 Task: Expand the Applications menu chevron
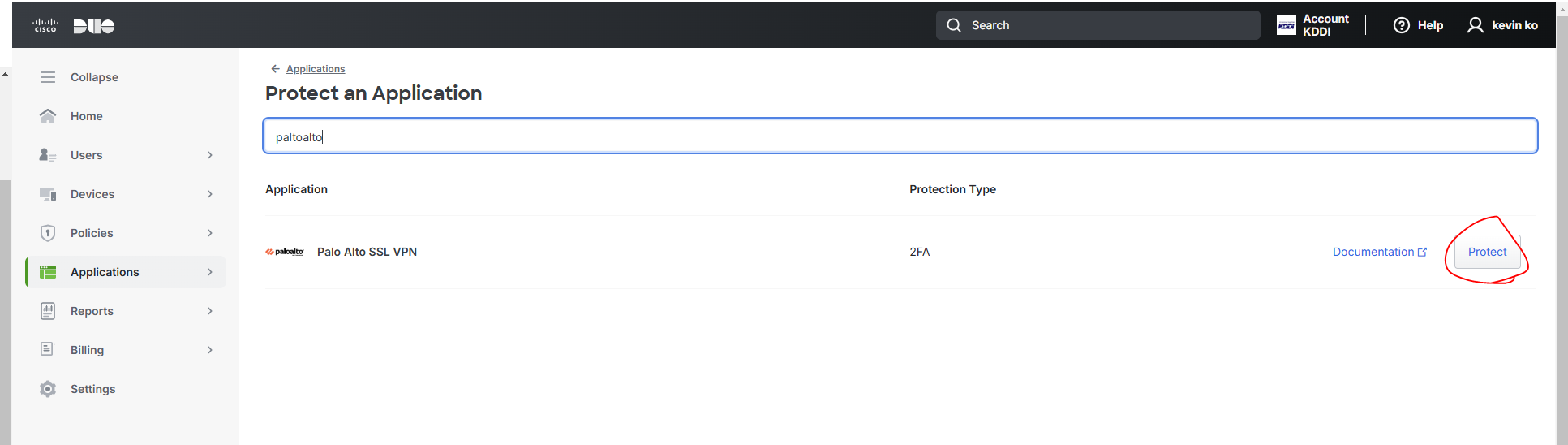click(x=210, y=272)
